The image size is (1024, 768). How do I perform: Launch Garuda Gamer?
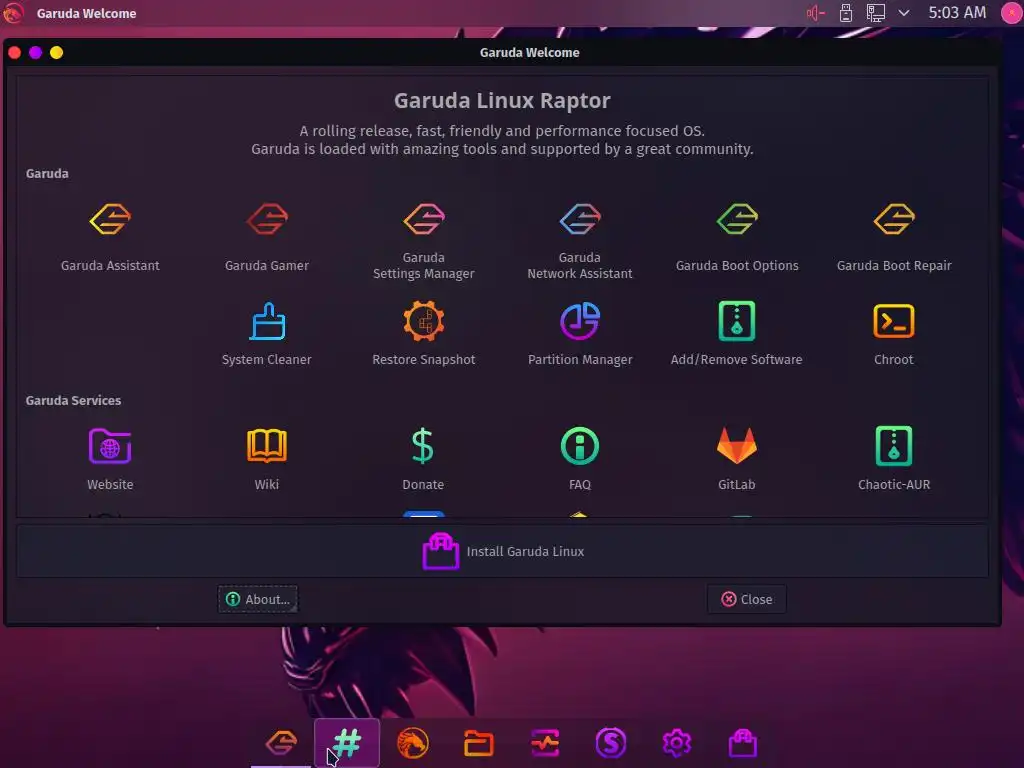pos(266,236)
